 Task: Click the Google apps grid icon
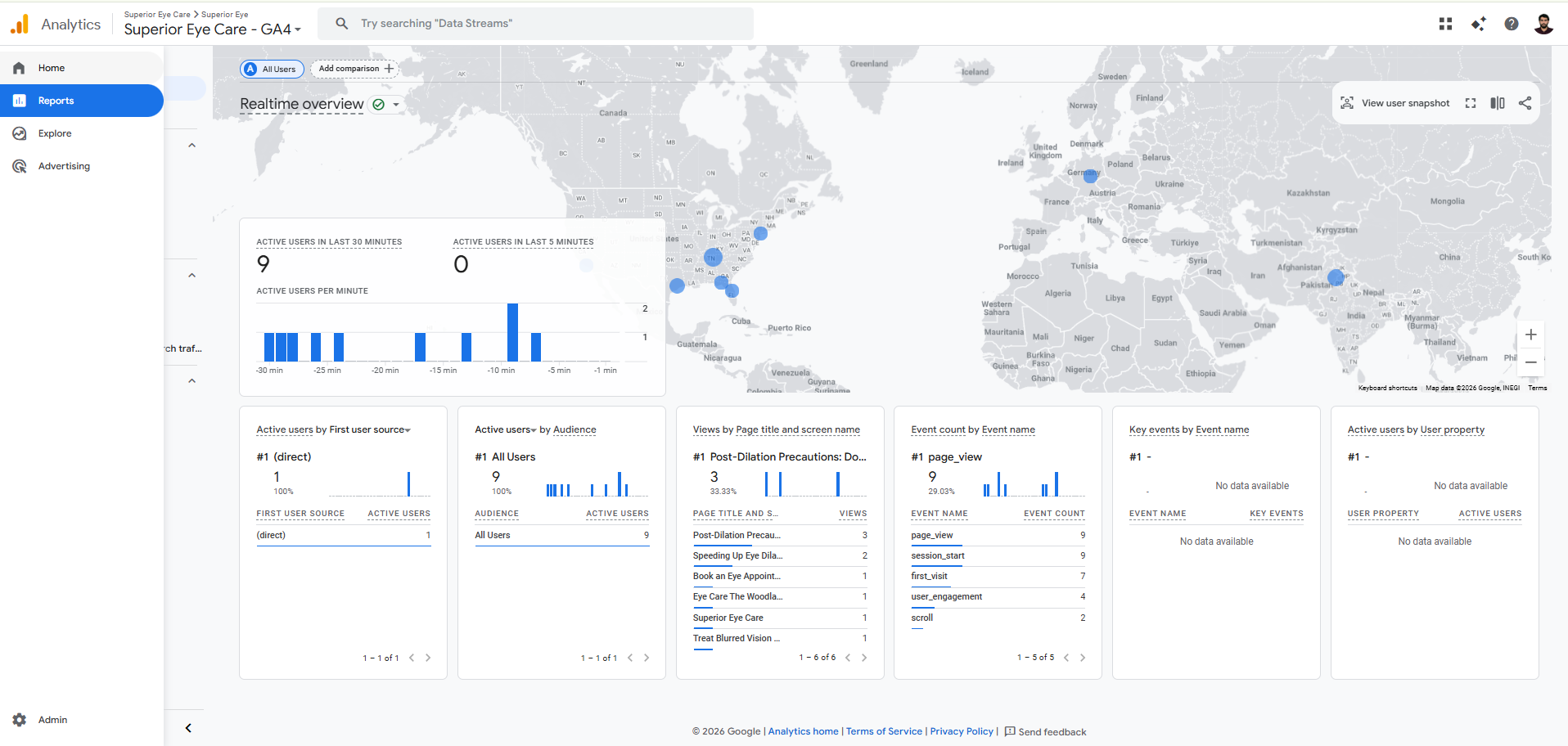tap(1445, 24)
